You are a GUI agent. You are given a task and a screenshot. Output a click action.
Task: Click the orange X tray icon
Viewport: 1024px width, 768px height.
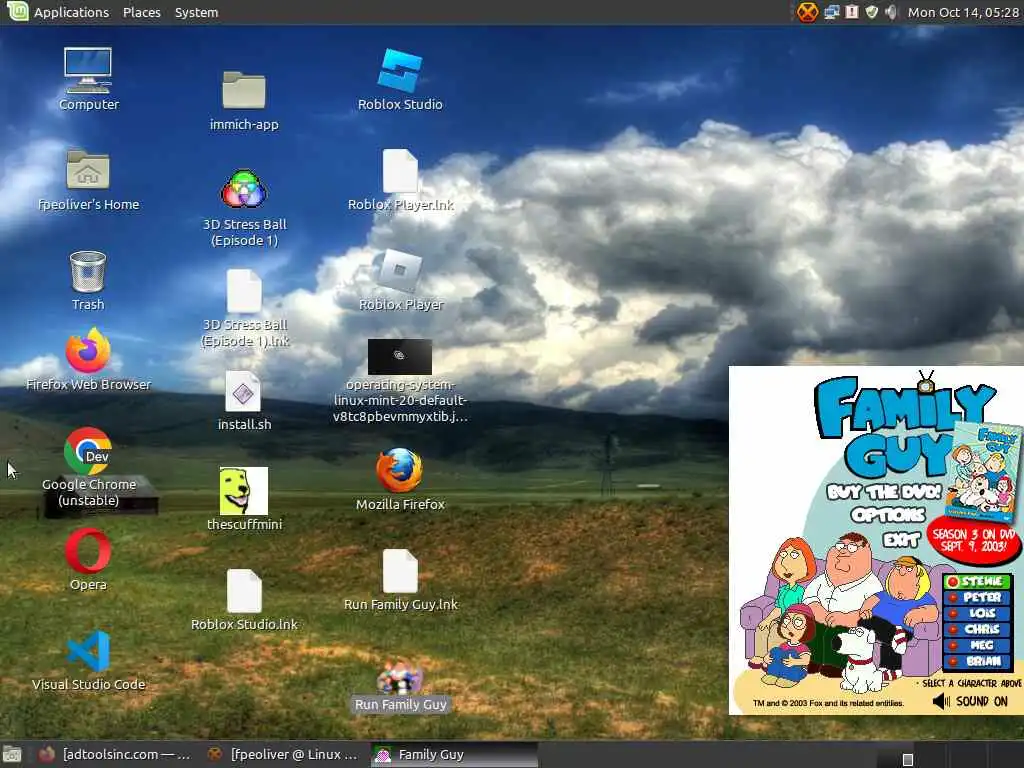[807, 12]
